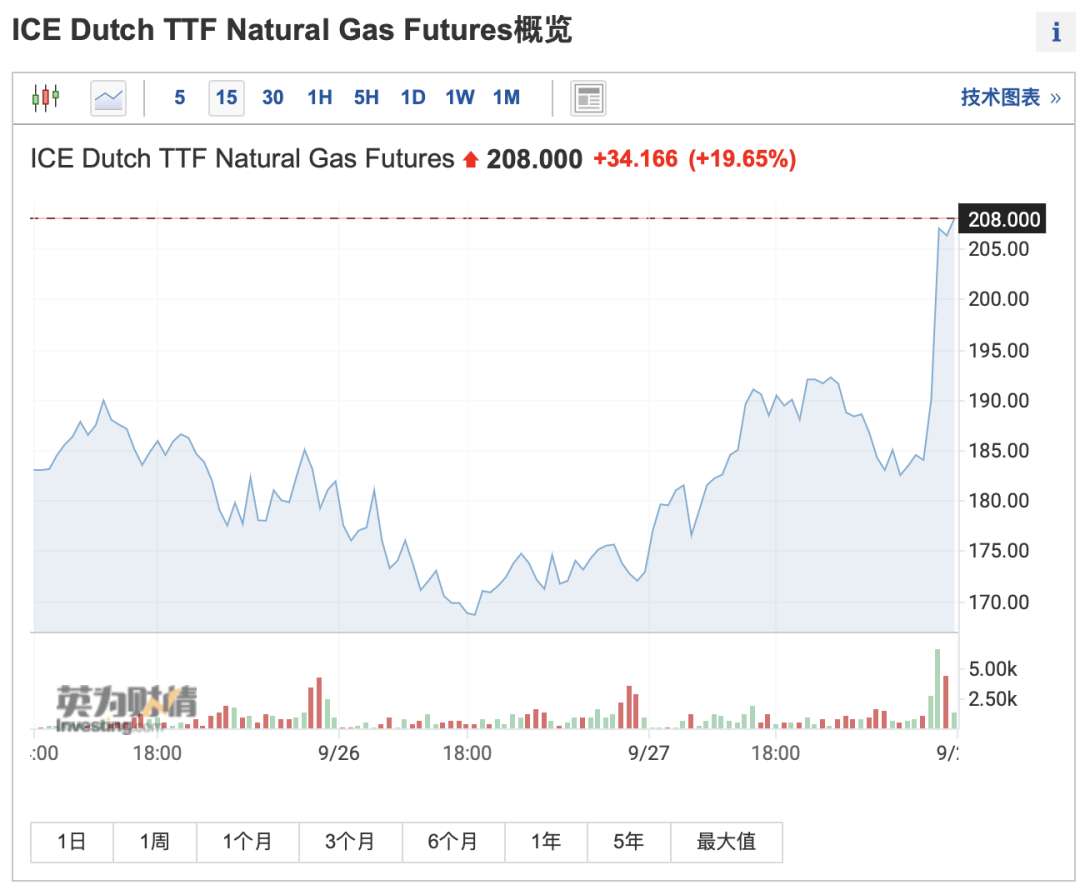The height and width of the screenshot is (890, 1080).
Task: Switch interval to 5H
Action: click(366, 97)
